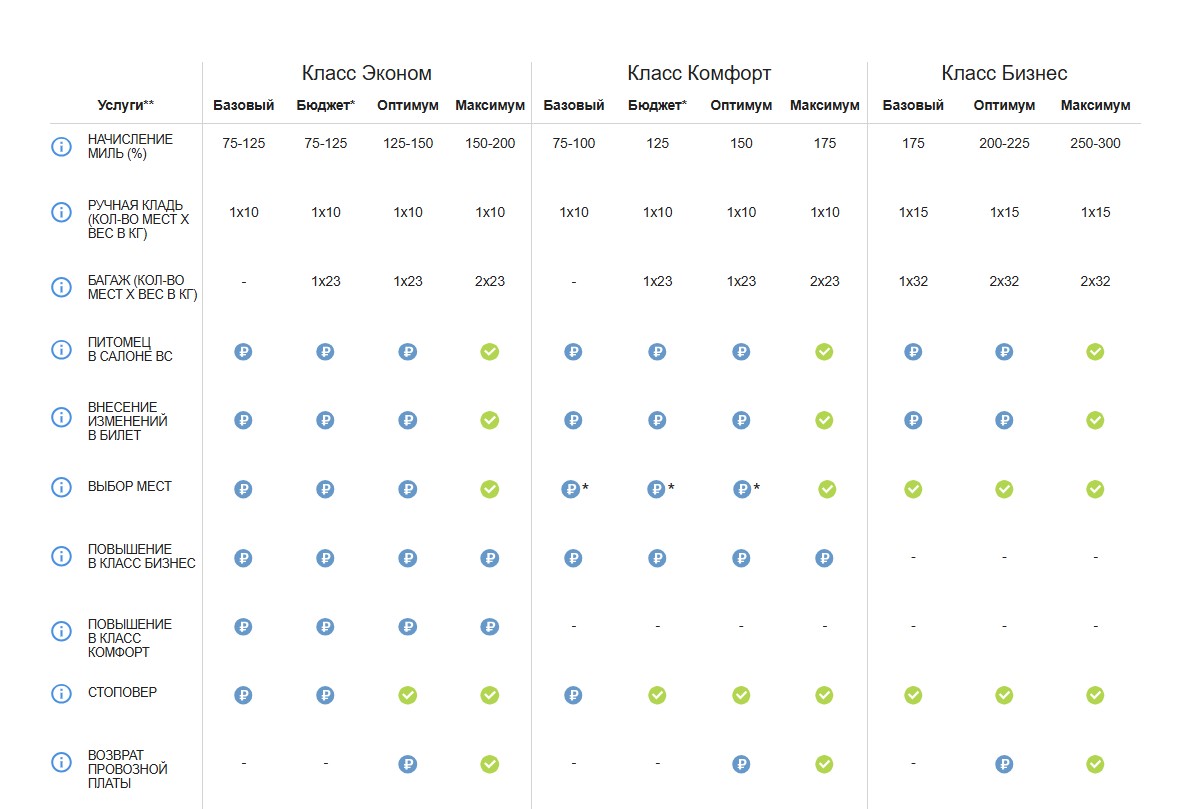Select the Класс Эконом header
Image resolution: width=1189 pixels, height=809 pixels.
click(367, 74)
